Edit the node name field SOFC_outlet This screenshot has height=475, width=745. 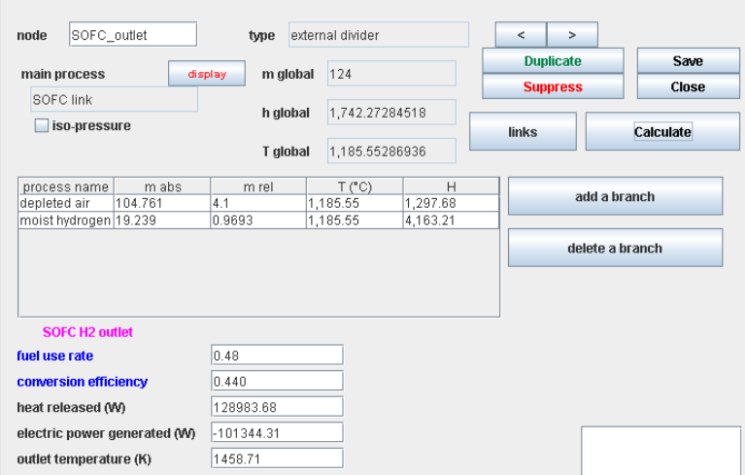(133, 35)
